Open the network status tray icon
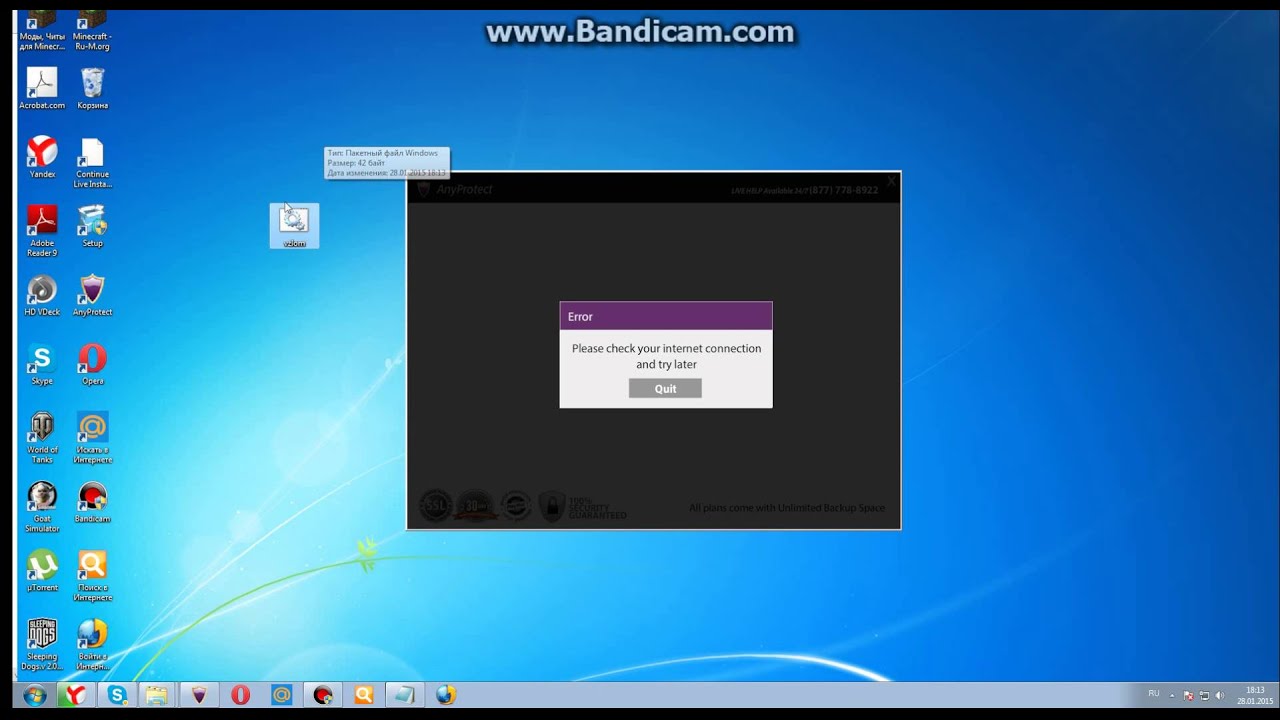 1204,695
